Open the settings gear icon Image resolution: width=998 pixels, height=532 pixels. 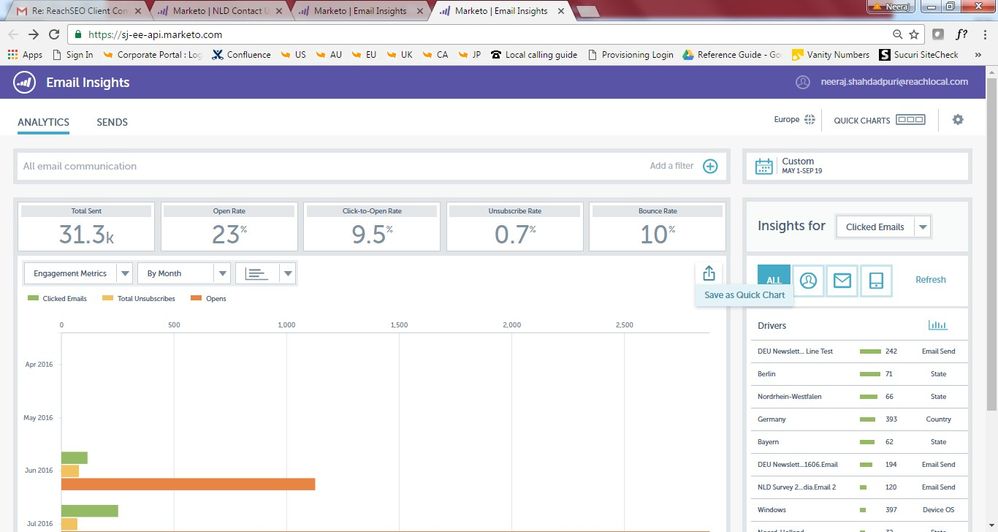coord(958,120)
